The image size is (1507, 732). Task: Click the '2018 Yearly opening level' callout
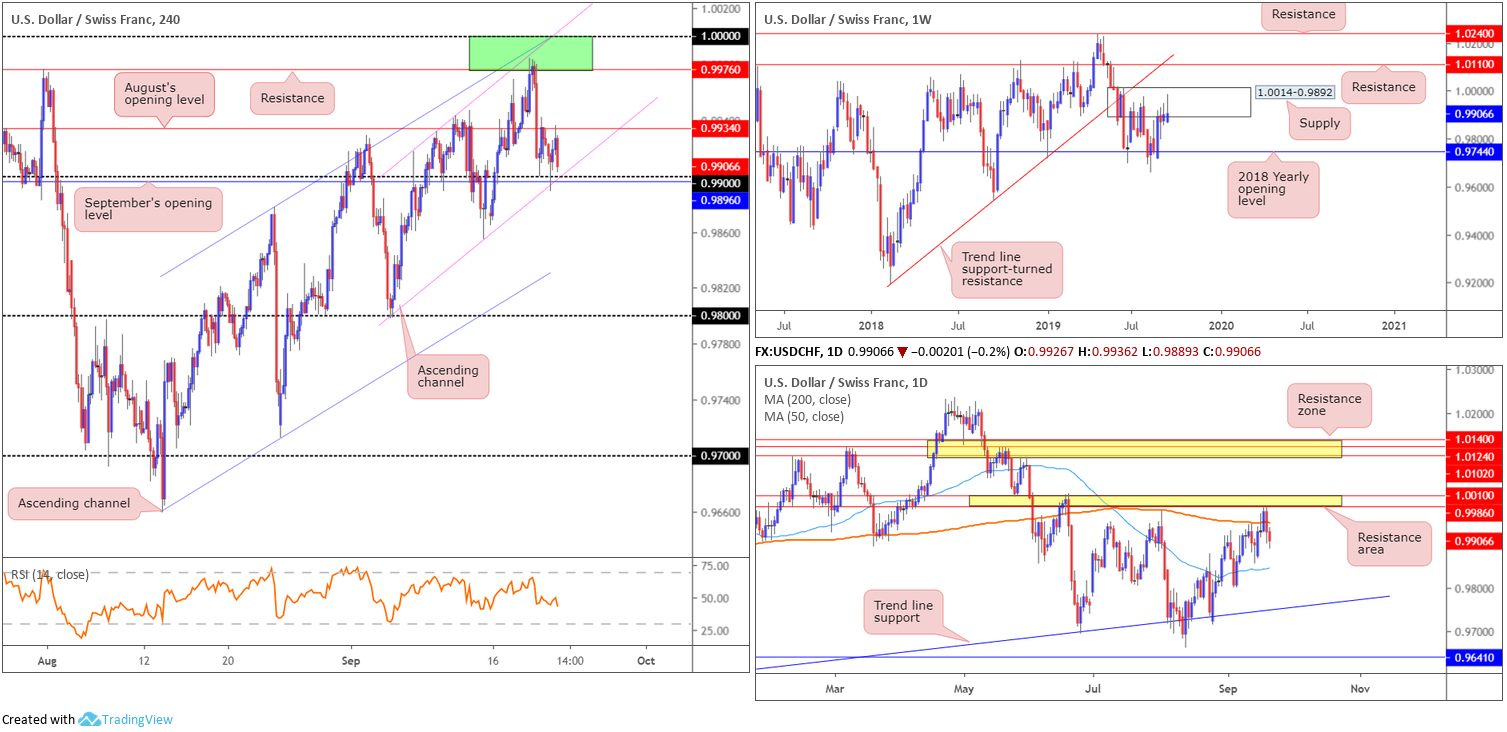[1273, 190]
